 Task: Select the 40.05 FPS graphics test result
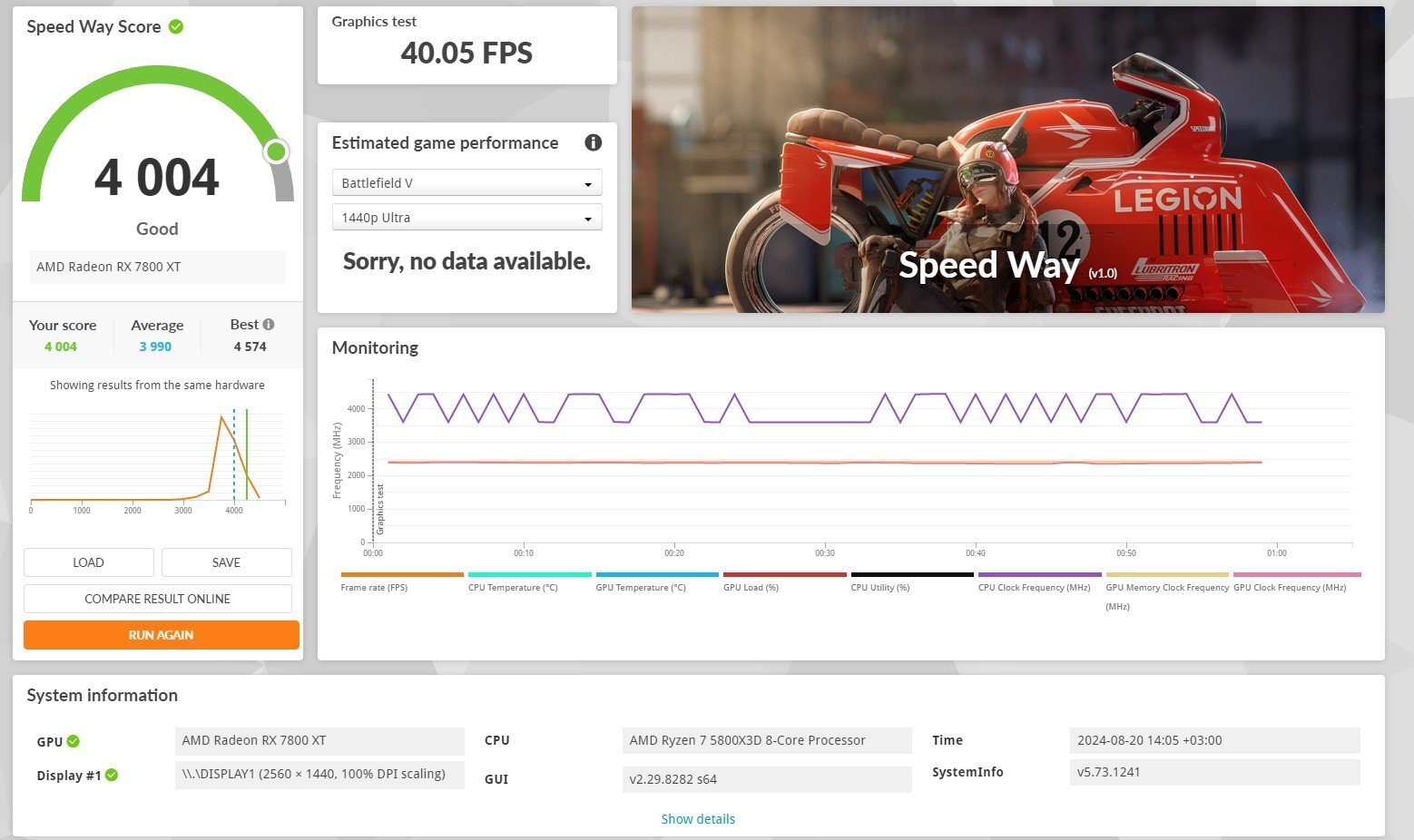[466, 53]
